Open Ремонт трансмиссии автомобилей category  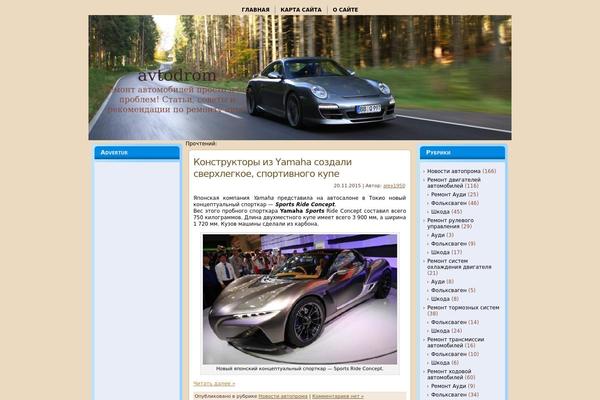pyautogui.click(x=455, y=342)
